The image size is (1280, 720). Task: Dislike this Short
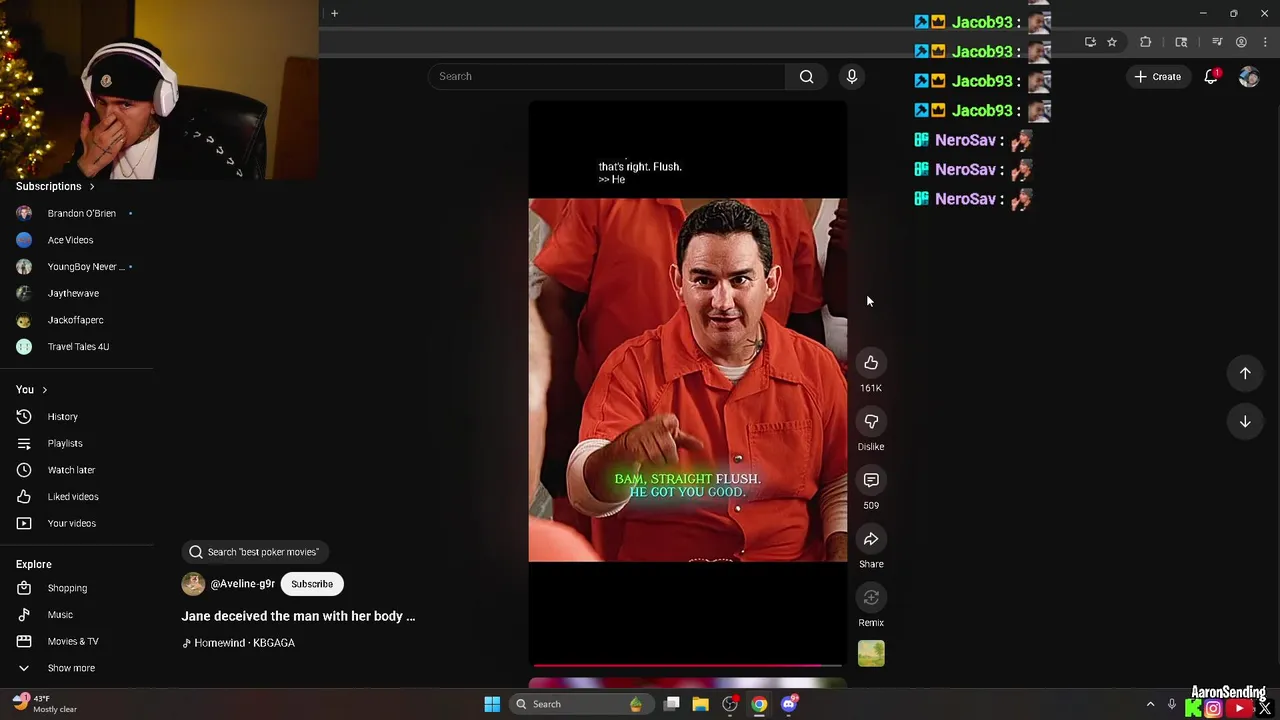pyautogui.click(x=871, y=422)
